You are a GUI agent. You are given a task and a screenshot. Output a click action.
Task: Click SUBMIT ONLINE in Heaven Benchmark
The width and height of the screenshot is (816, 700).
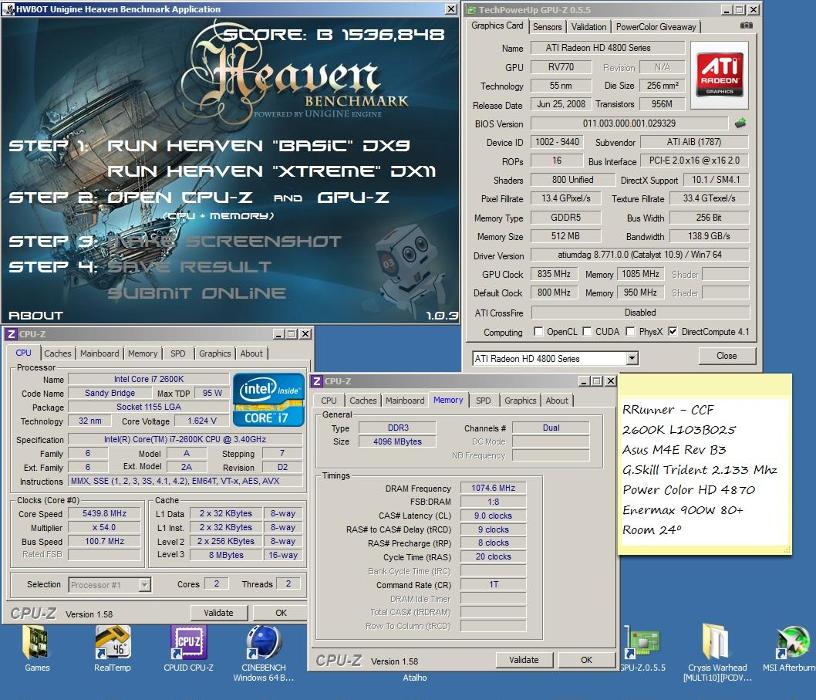pyautogui.click(x=197, y=293)
